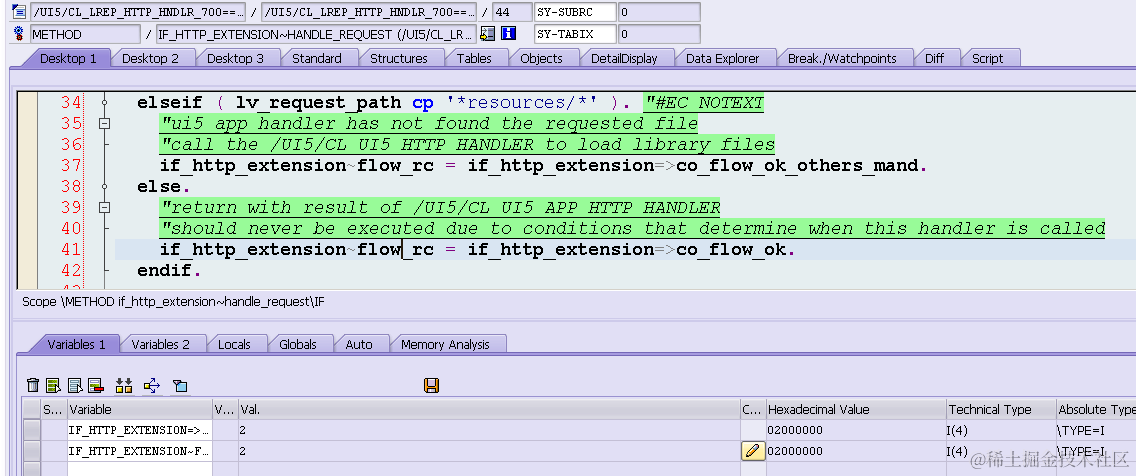
Task: Click the SY-TABIX value field showing 0
Action: [659, 34]
